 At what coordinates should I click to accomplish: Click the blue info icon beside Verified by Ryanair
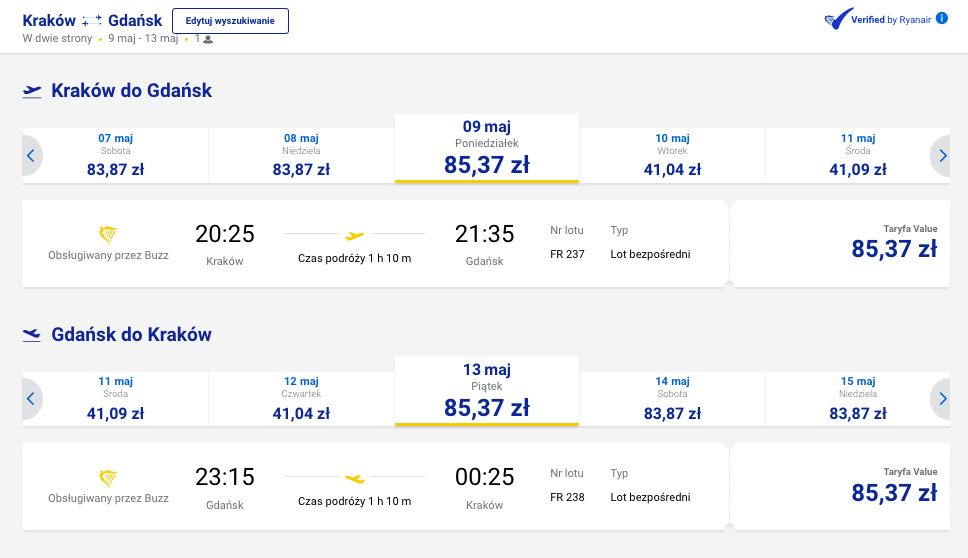tap(941, 19)
